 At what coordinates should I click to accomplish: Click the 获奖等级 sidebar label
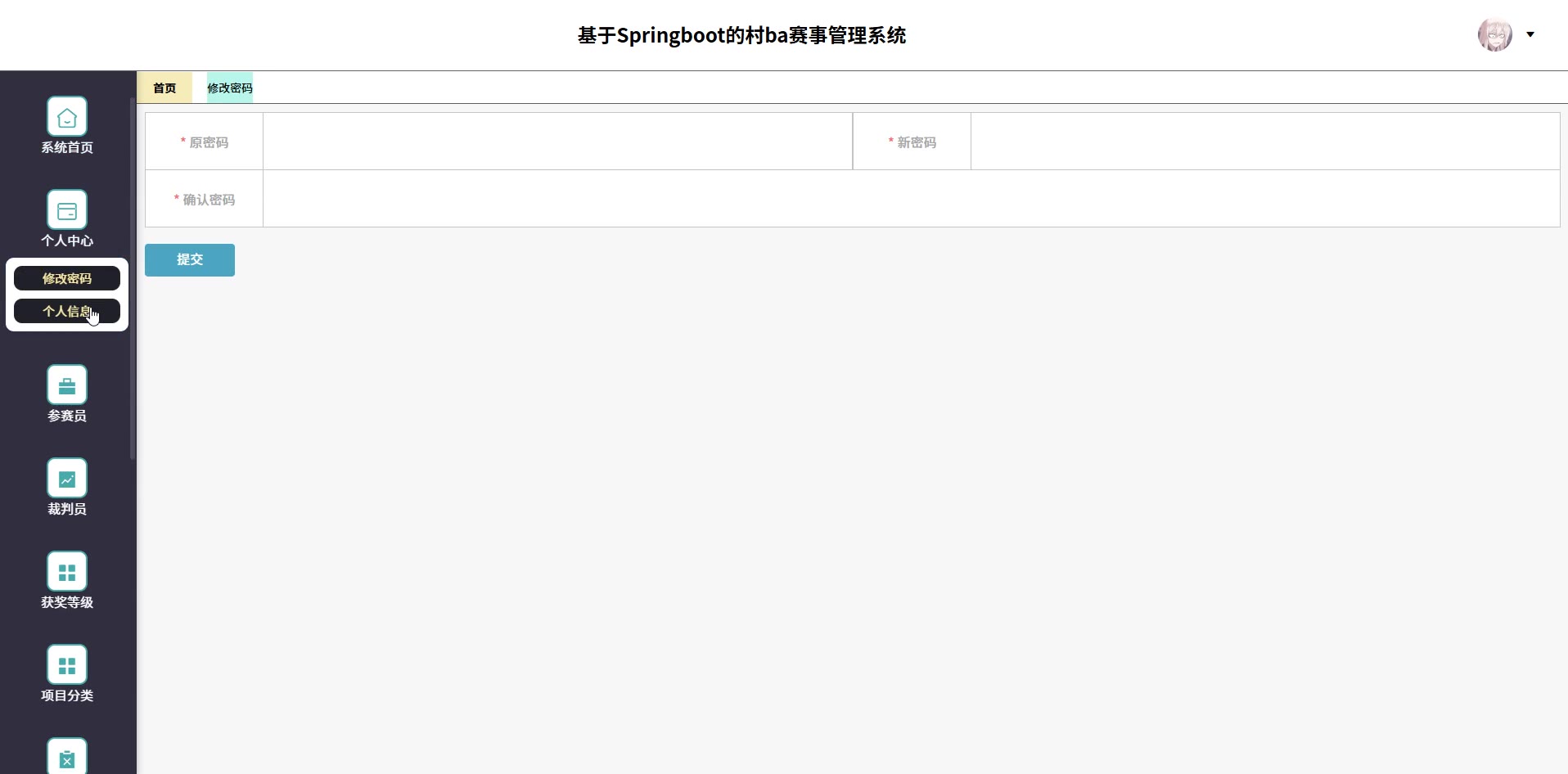tap(67, 602)
